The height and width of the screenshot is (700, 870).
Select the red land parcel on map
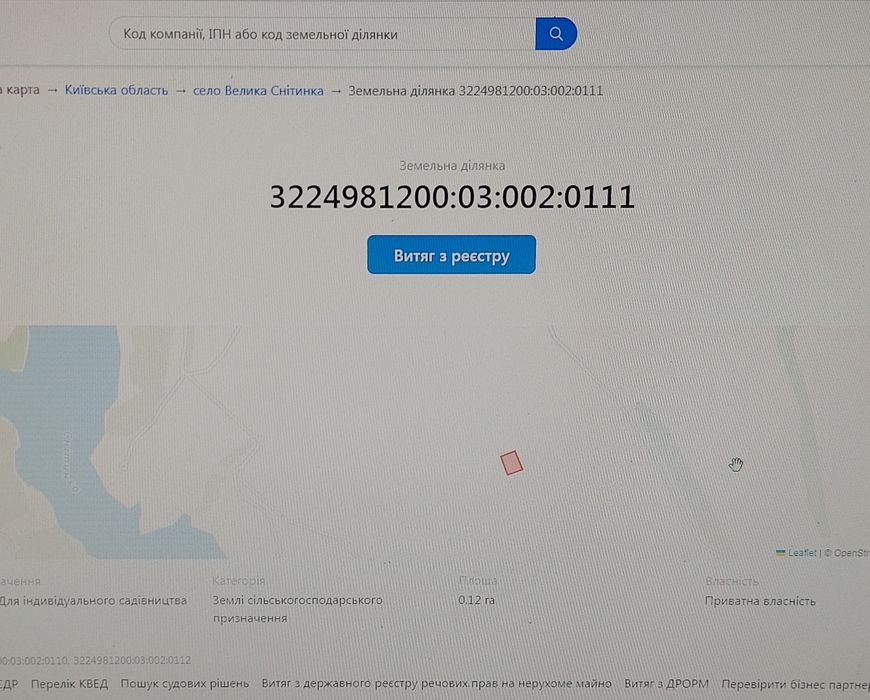point(512,463)
